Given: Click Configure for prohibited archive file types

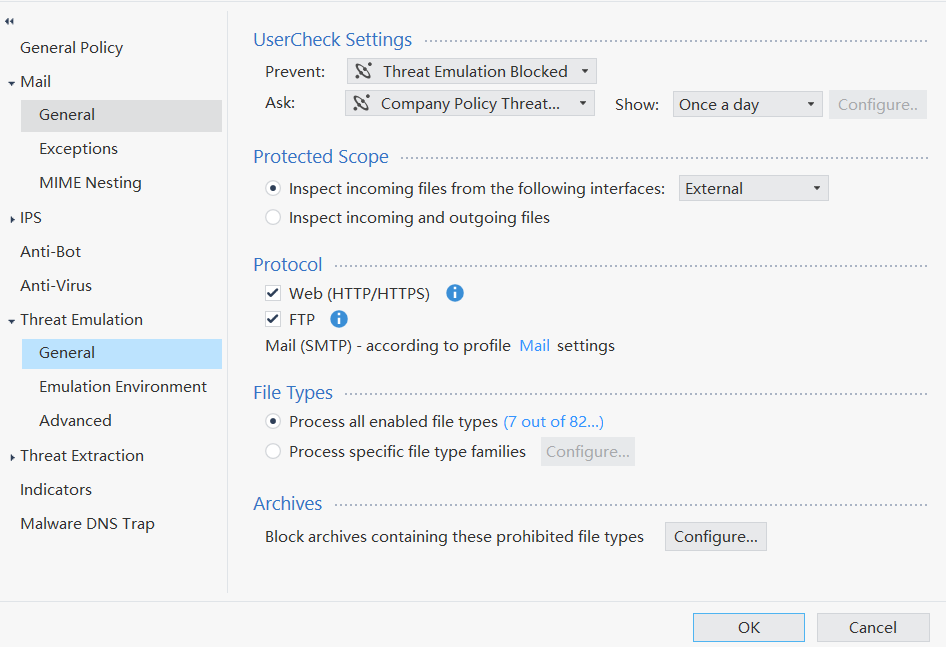Looking at the screenshot, I should pos(715,537).
